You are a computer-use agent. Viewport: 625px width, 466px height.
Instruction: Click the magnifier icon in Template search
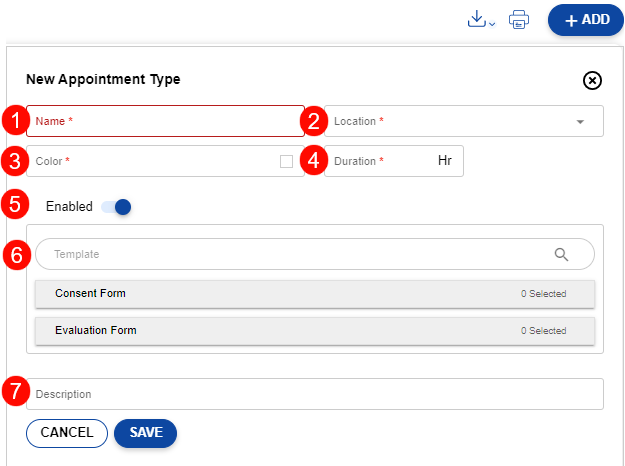562,254
